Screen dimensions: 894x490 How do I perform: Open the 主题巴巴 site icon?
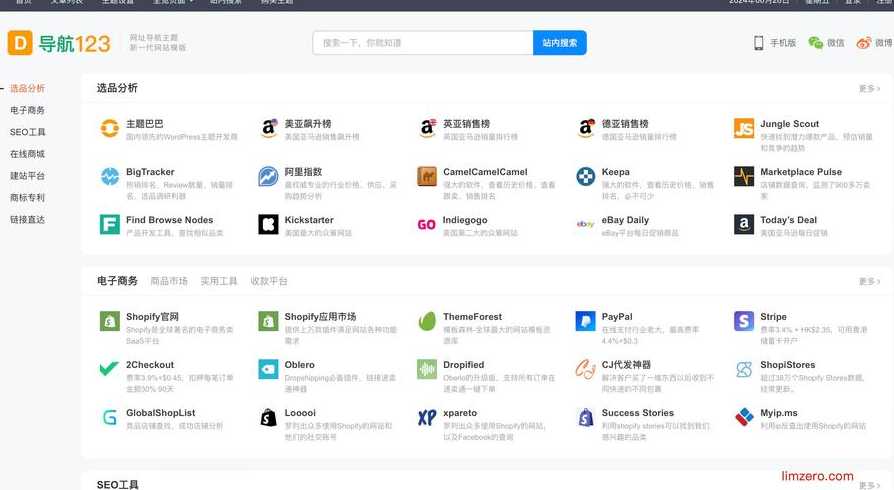tap(109, 128)
